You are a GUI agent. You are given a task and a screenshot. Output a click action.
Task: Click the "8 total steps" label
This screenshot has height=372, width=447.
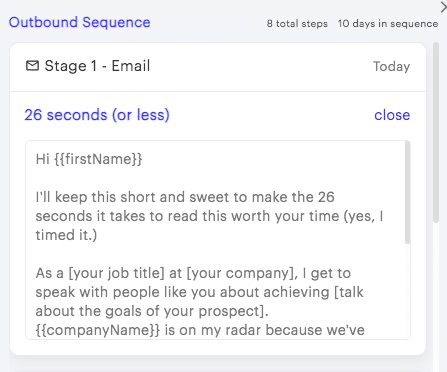[x=297, y=24]
